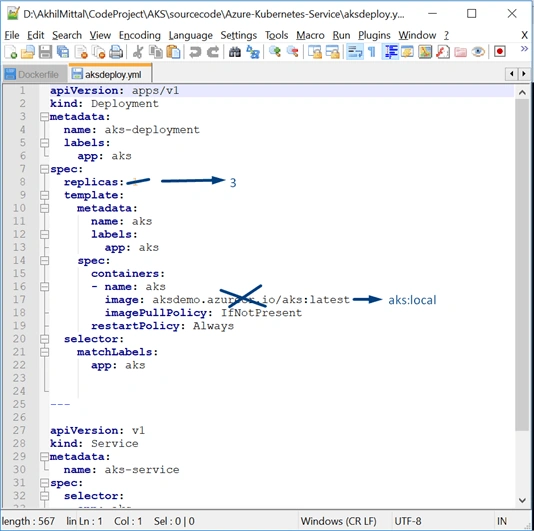Click the Print toolbar icon
The width and height of the screenshot is (534, 531).
point(116,52)
